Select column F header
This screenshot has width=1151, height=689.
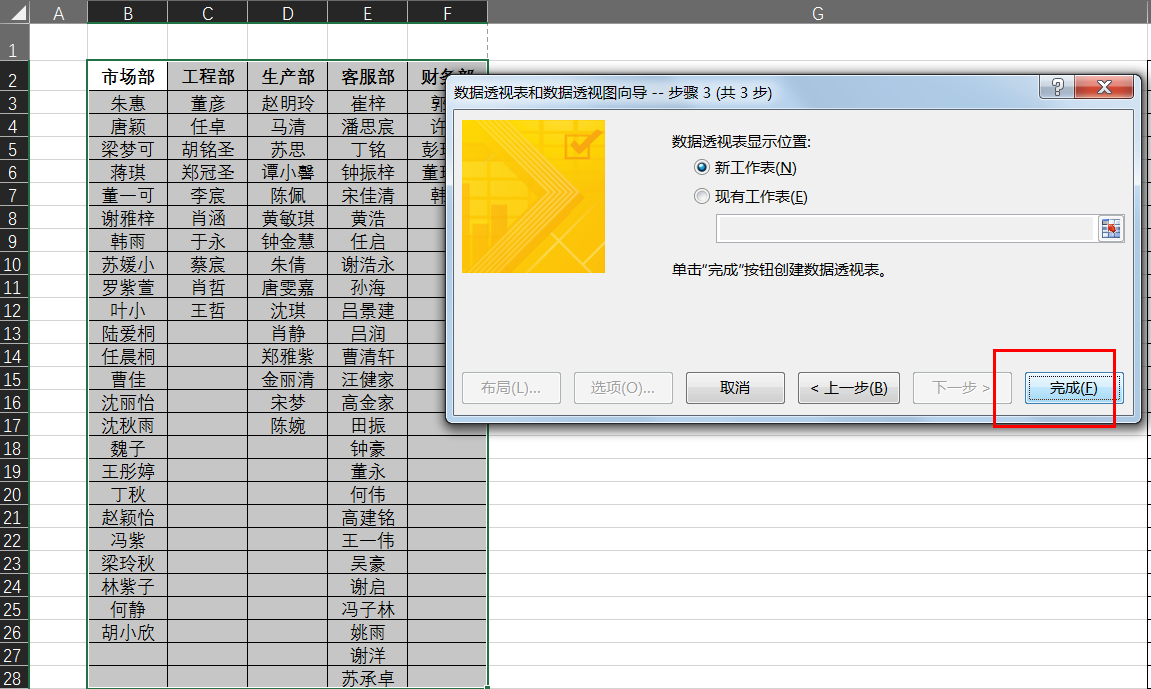(x=447, y=12)
